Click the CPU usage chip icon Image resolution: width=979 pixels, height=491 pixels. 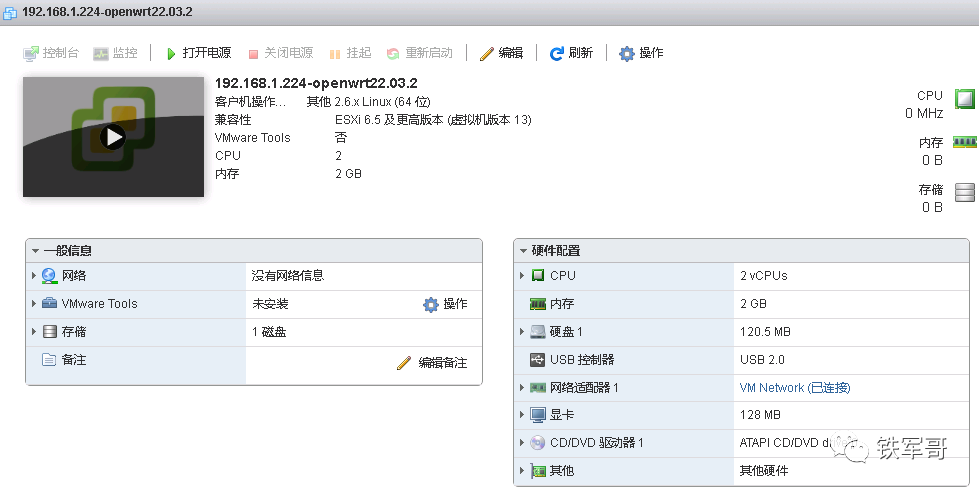pyautogui.click(x=965, y=98)
